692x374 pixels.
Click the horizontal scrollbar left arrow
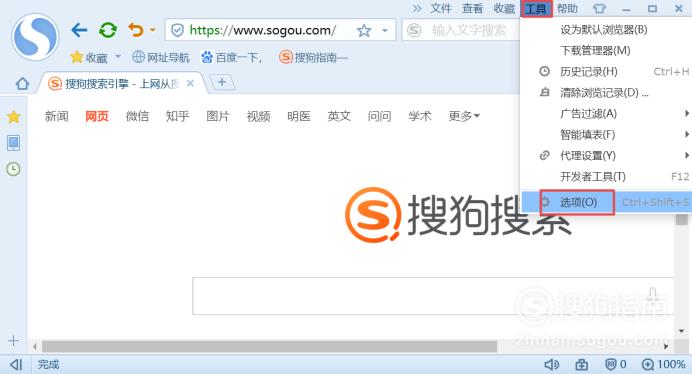click(34, 346)
